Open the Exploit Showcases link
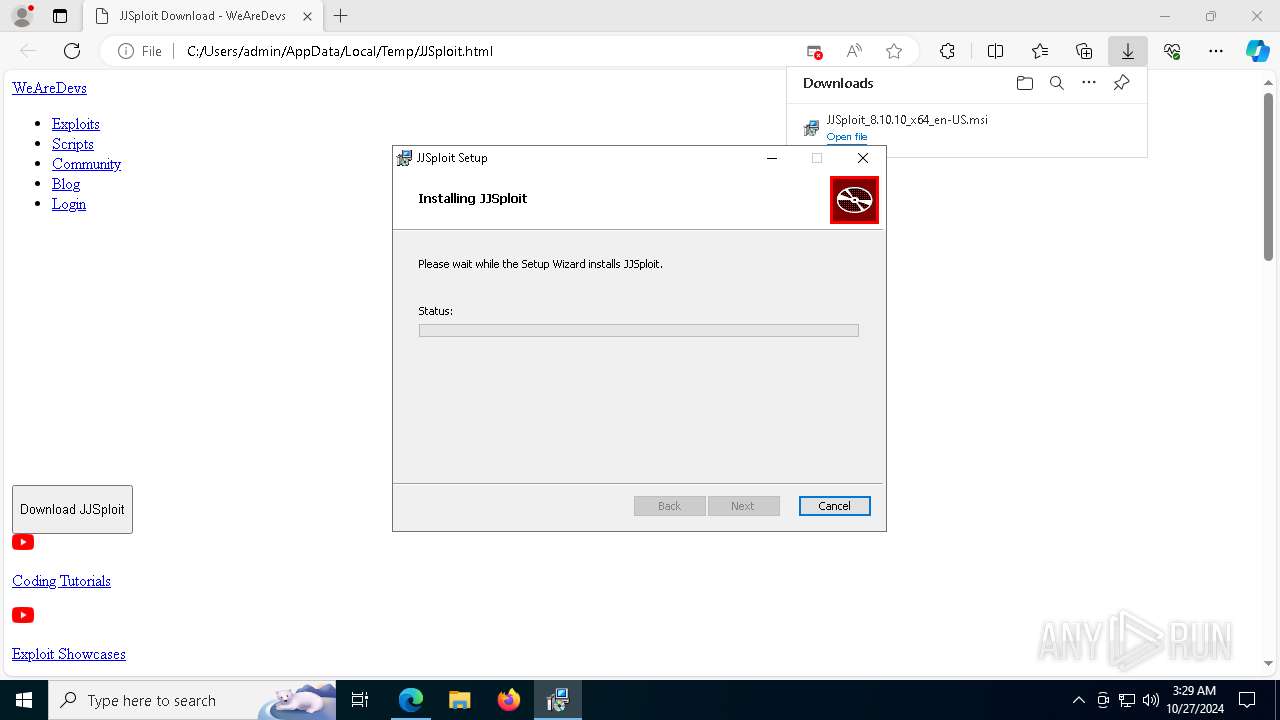This screenshot has width=1280, height=720. (x=69, y=654)
